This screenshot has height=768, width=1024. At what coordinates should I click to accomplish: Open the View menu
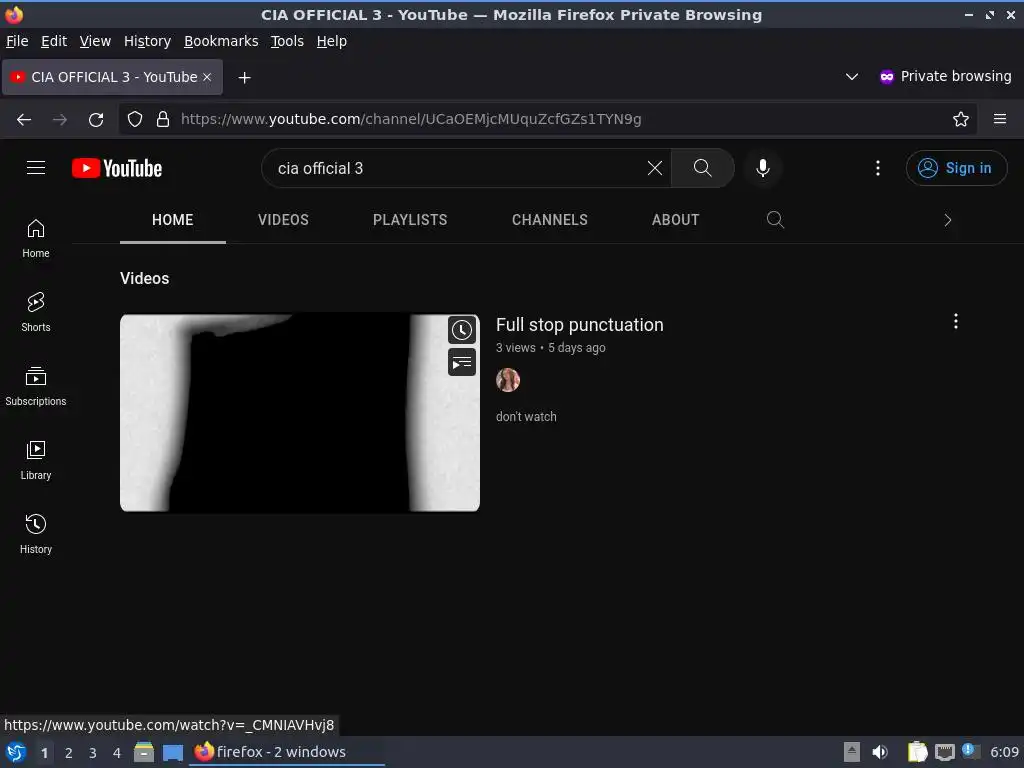pyautogui.click(x=95, y=41)
